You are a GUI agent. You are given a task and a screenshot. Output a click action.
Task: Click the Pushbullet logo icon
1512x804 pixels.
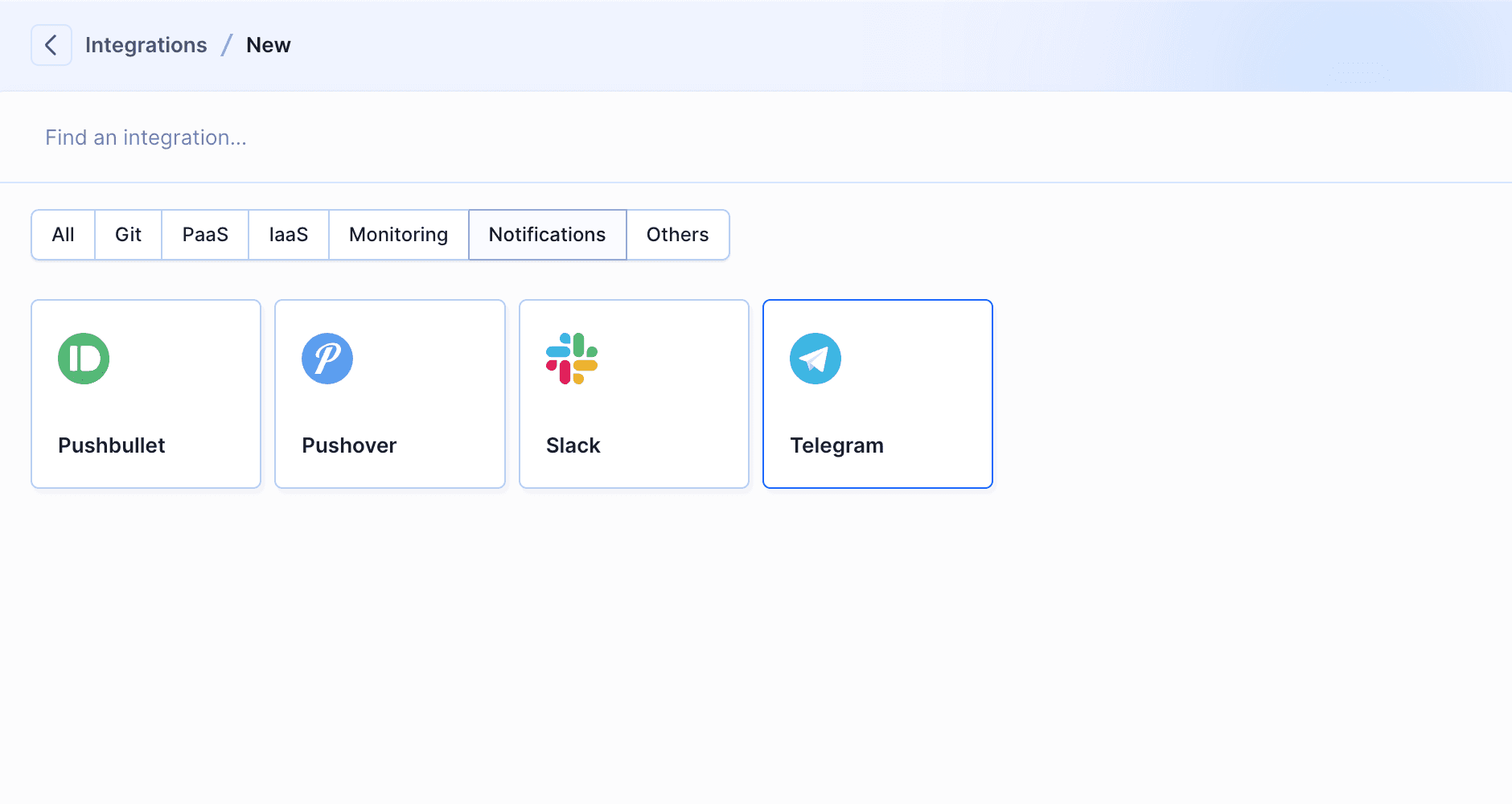tap(84, 359)
